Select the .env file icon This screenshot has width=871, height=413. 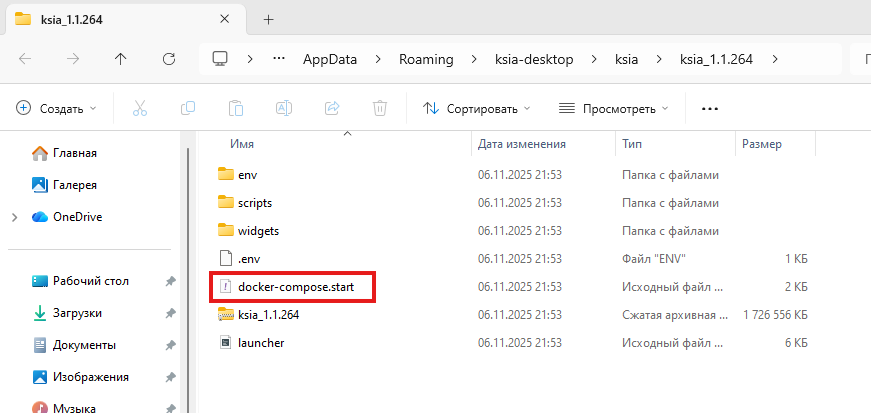pos(226,258)
